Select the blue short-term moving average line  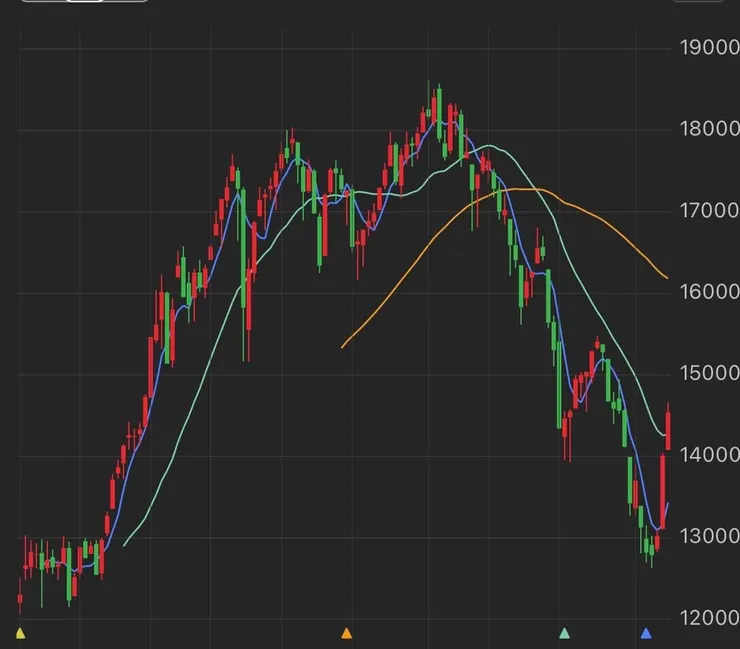pyautogui.click(x=140, y=420)
